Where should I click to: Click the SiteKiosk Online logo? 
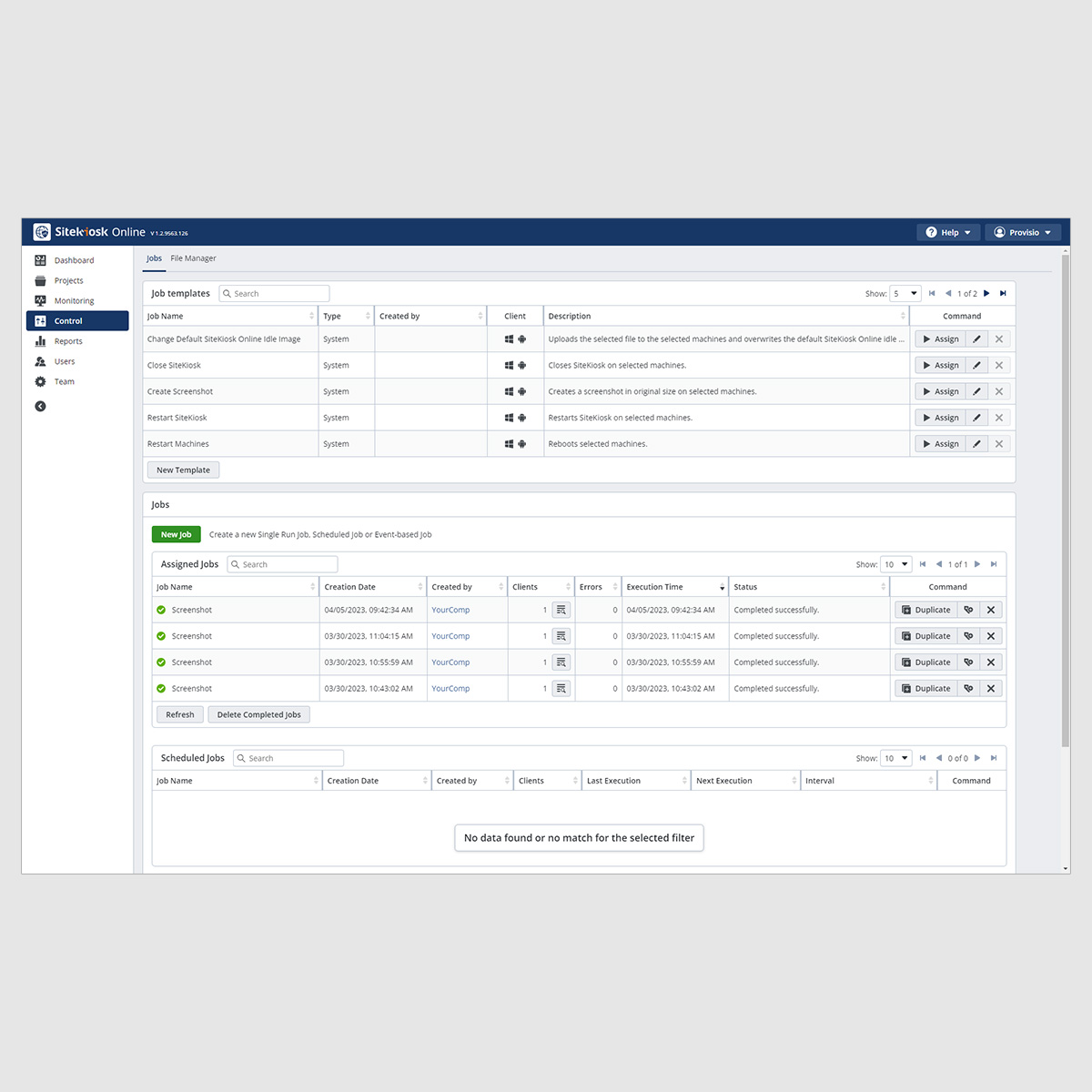[x=89, y=232]
